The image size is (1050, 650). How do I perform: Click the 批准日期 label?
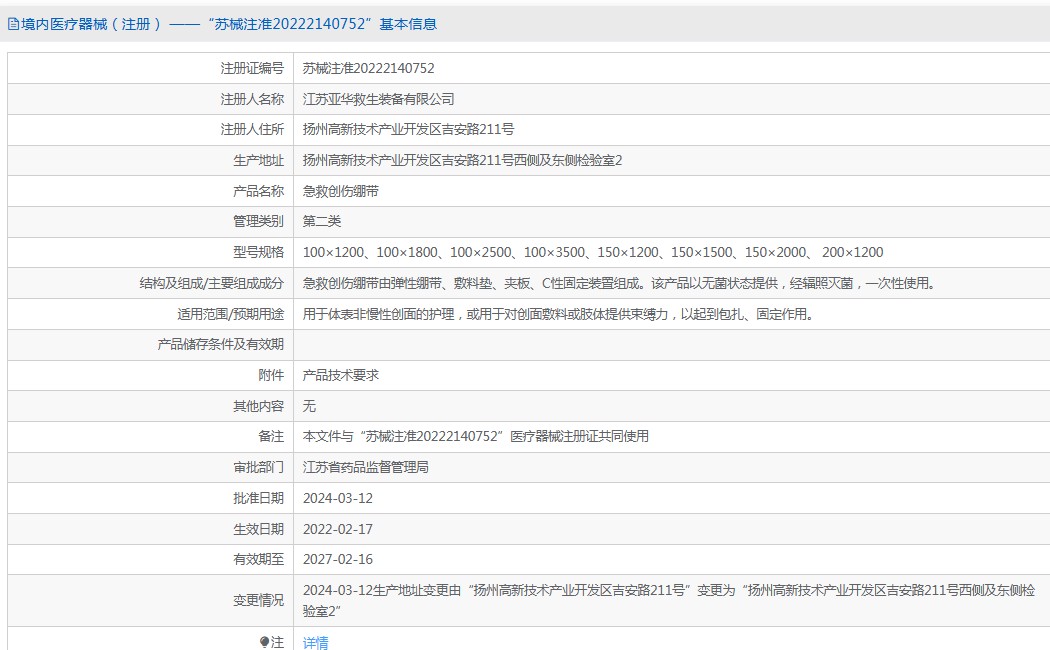click(258, 499)
